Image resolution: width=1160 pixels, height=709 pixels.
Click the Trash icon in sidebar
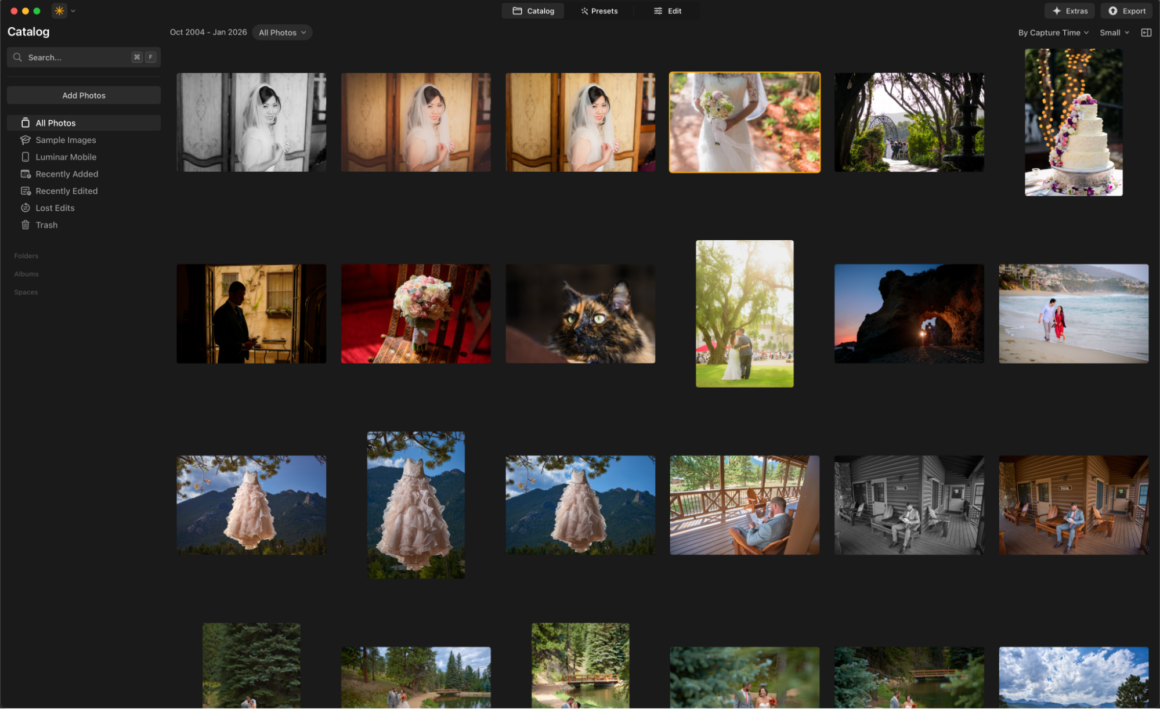tap(25, 225)
